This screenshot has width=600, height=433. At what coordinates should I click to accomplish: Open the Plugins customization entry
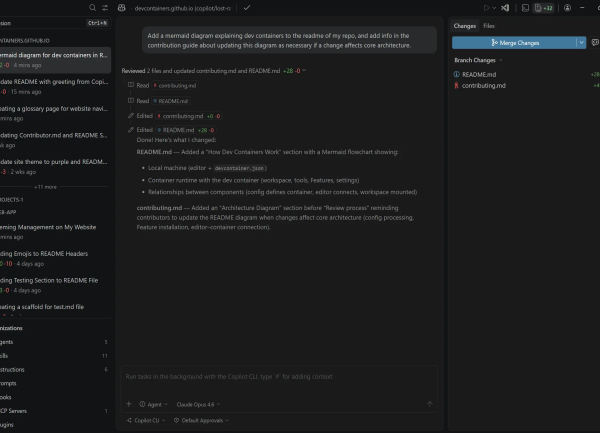[x=55, y=425]
